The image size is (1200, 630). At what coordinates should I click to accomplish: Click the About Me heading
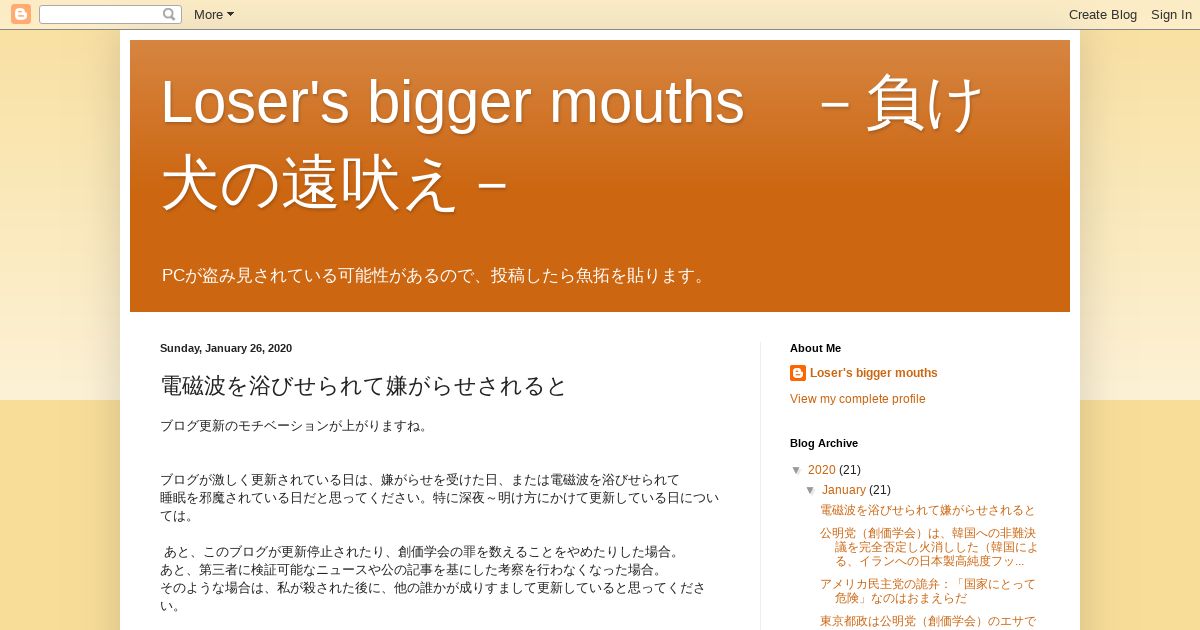coord(815,348)
